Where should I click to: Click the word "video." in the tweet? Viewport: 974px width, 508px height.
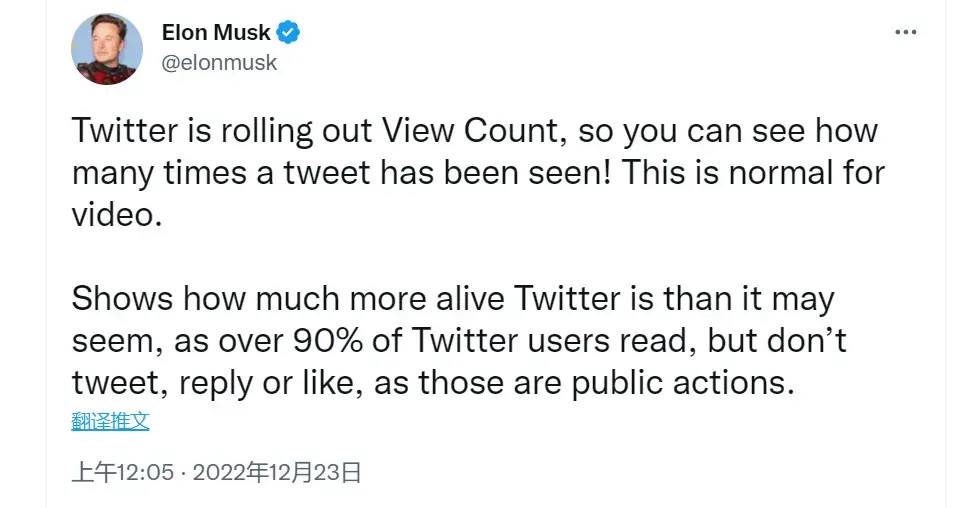(116, 215)
